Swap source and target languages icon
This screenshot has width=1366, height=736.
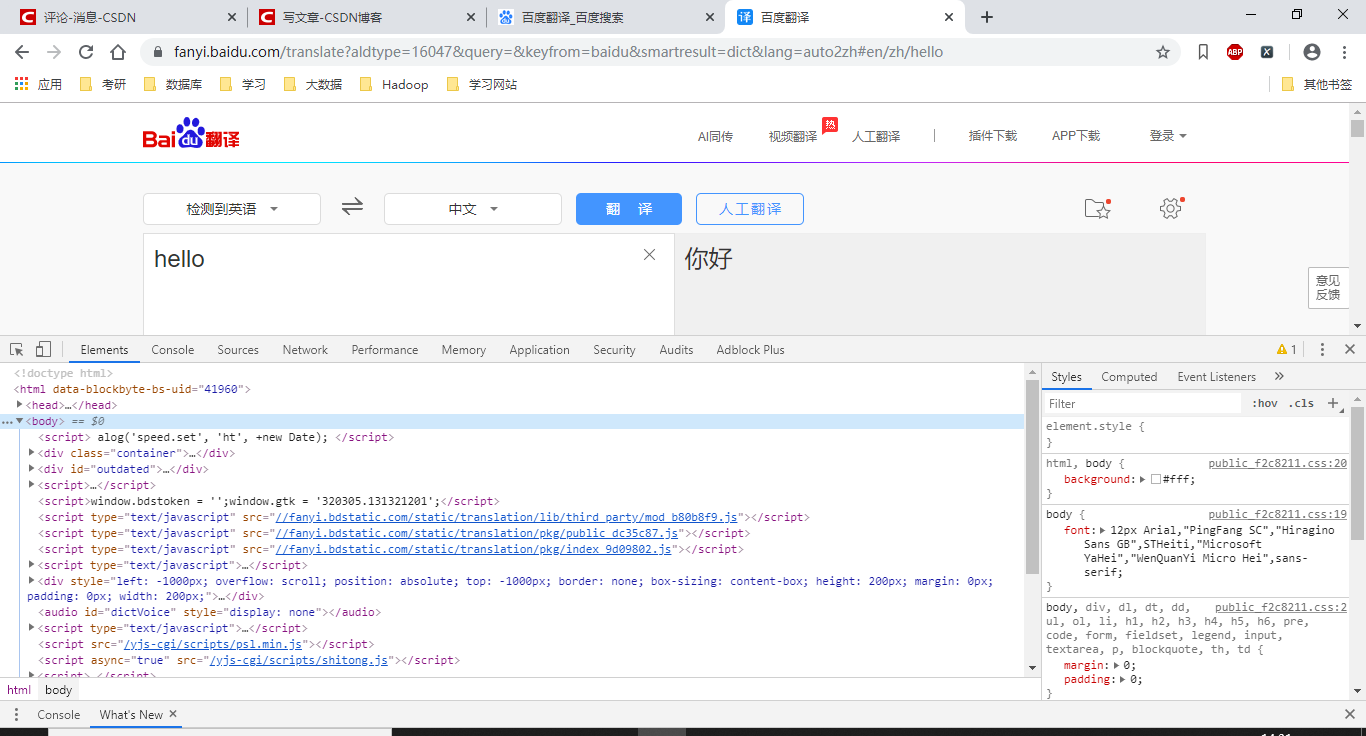[x=352, y=207]
